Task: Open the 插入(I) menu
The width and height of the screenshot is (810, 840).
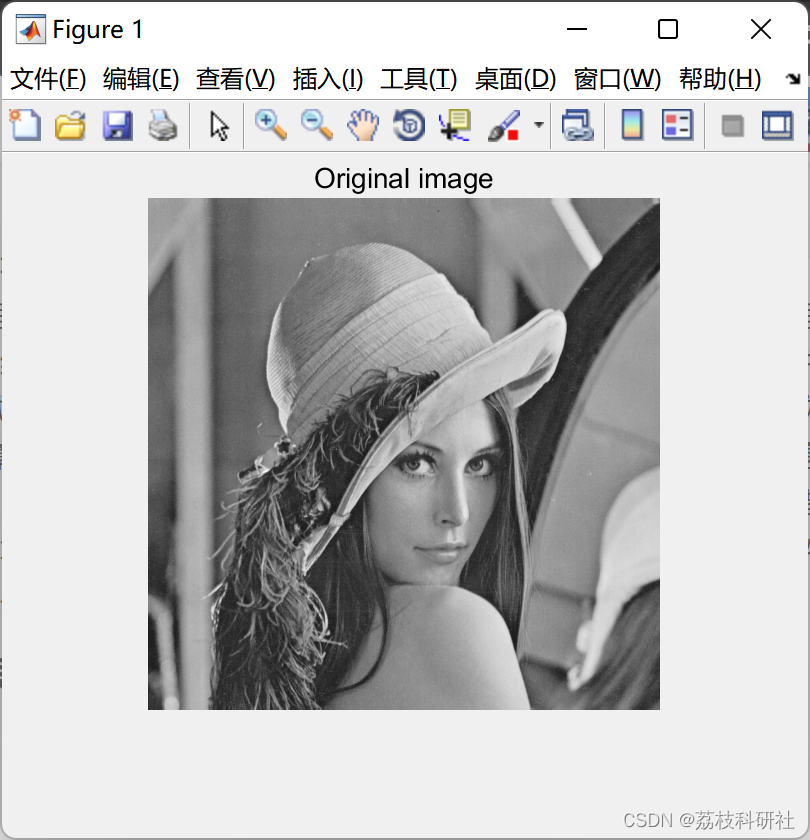Action: point(328,79)
